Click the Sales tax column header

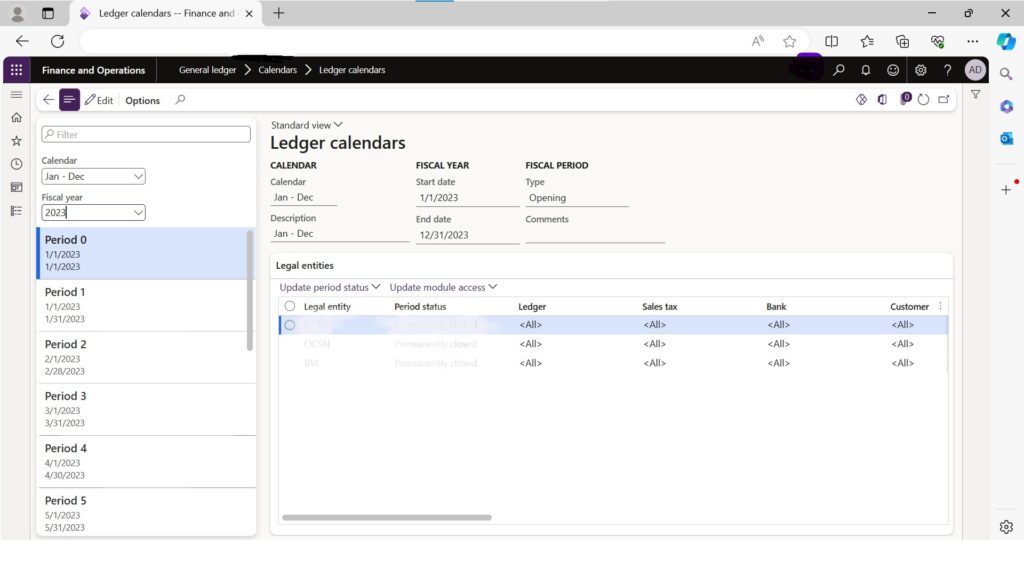click(x=660, y=306)
